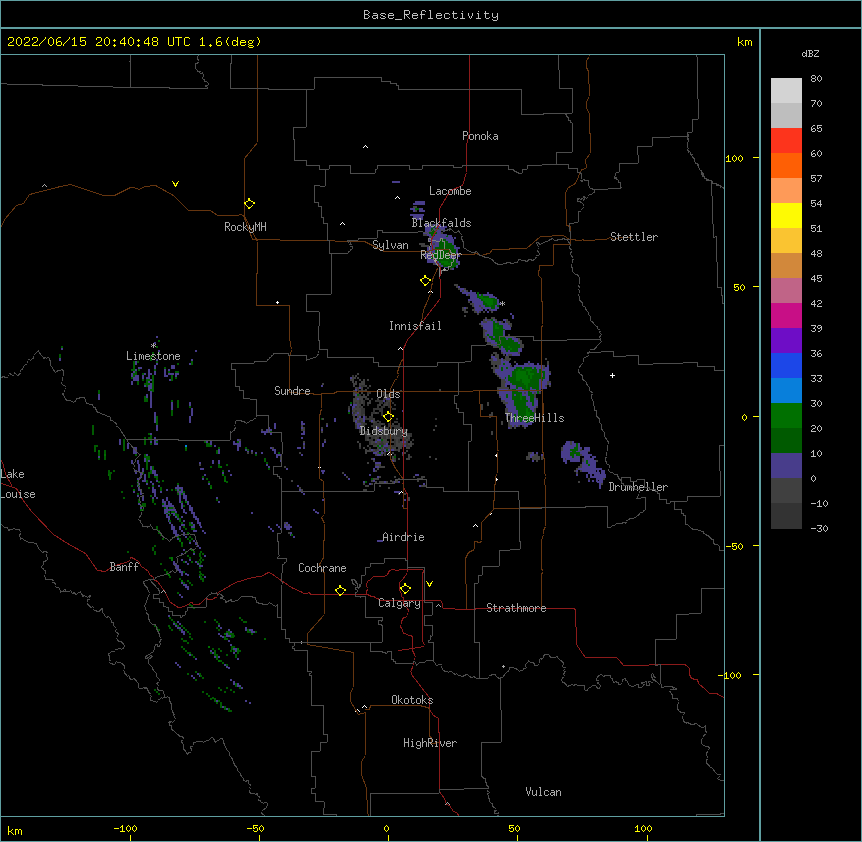Click the Strathmore label
Image resolution: width=862 pixels, height=842 pixels.
516,608
